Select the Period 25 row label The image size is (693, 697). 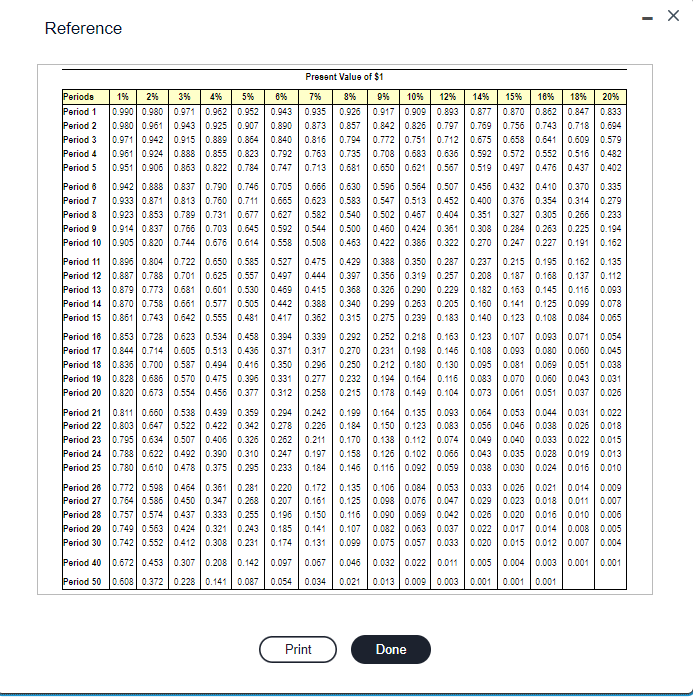click(x=82, y=468)
